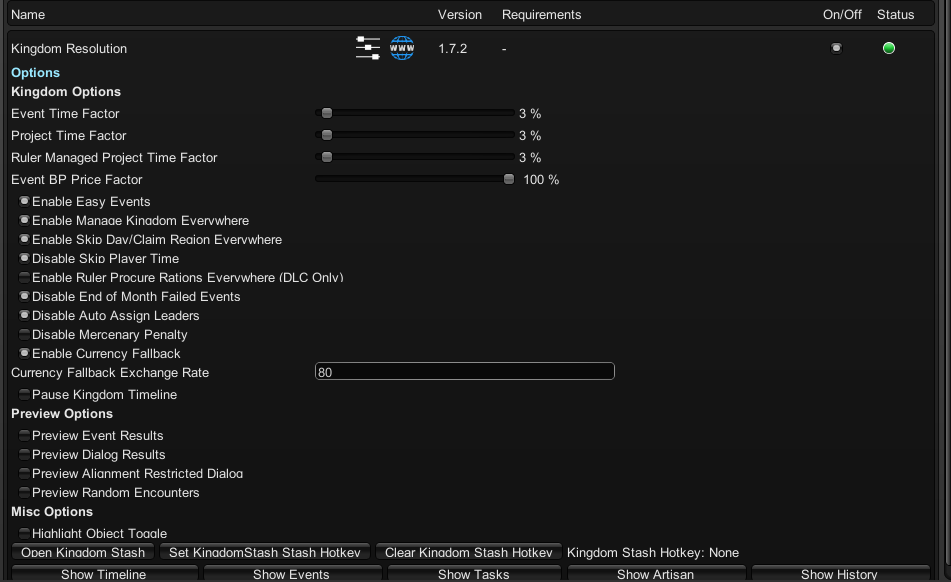The image size is (951, 582).
Task: Collapse the Options header
Action: [36, 73]
